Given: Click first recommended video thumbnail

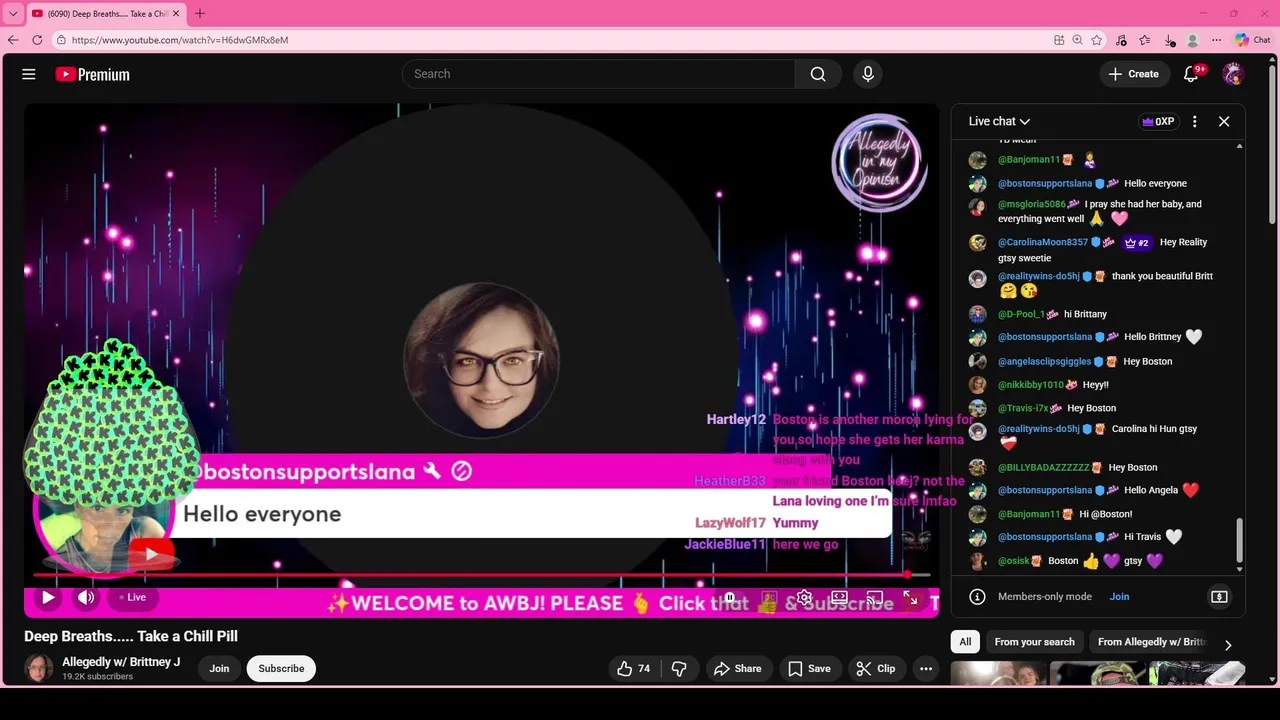Looking at the screenshot, I should coord(998,674).
